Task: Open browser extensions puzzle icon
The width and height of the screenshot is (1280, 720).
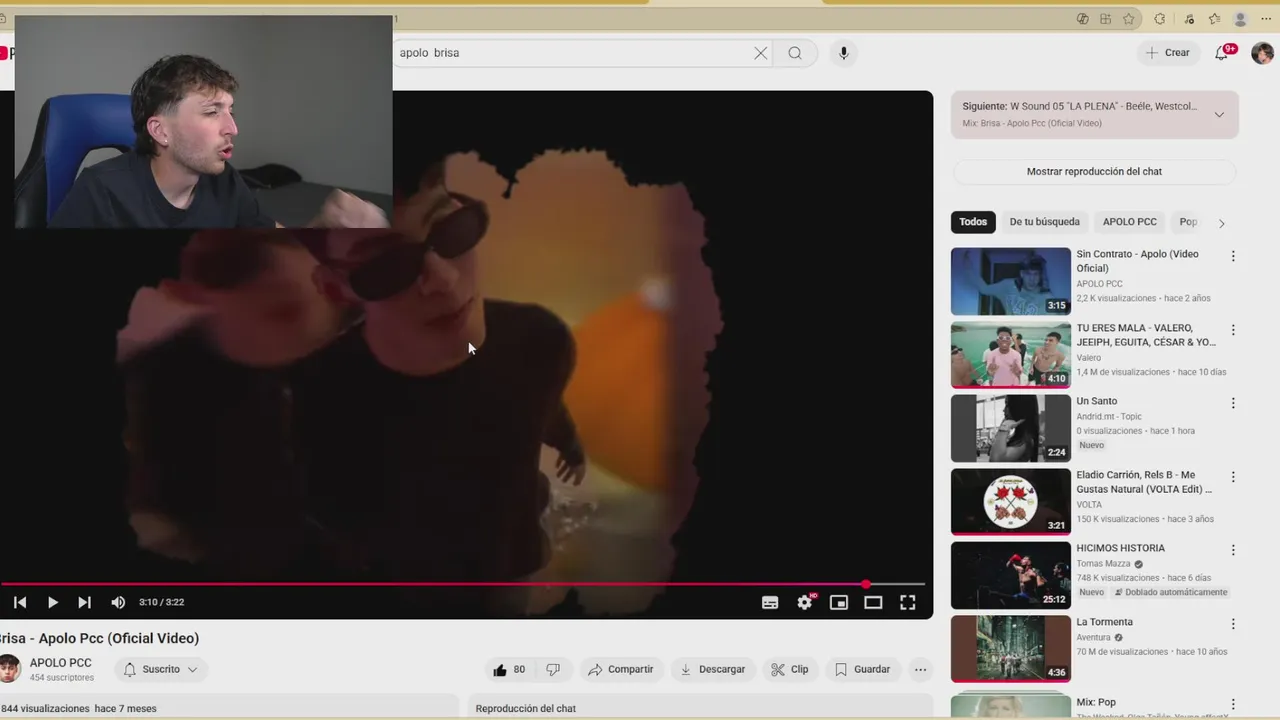Action: (x=1160, y=18)
